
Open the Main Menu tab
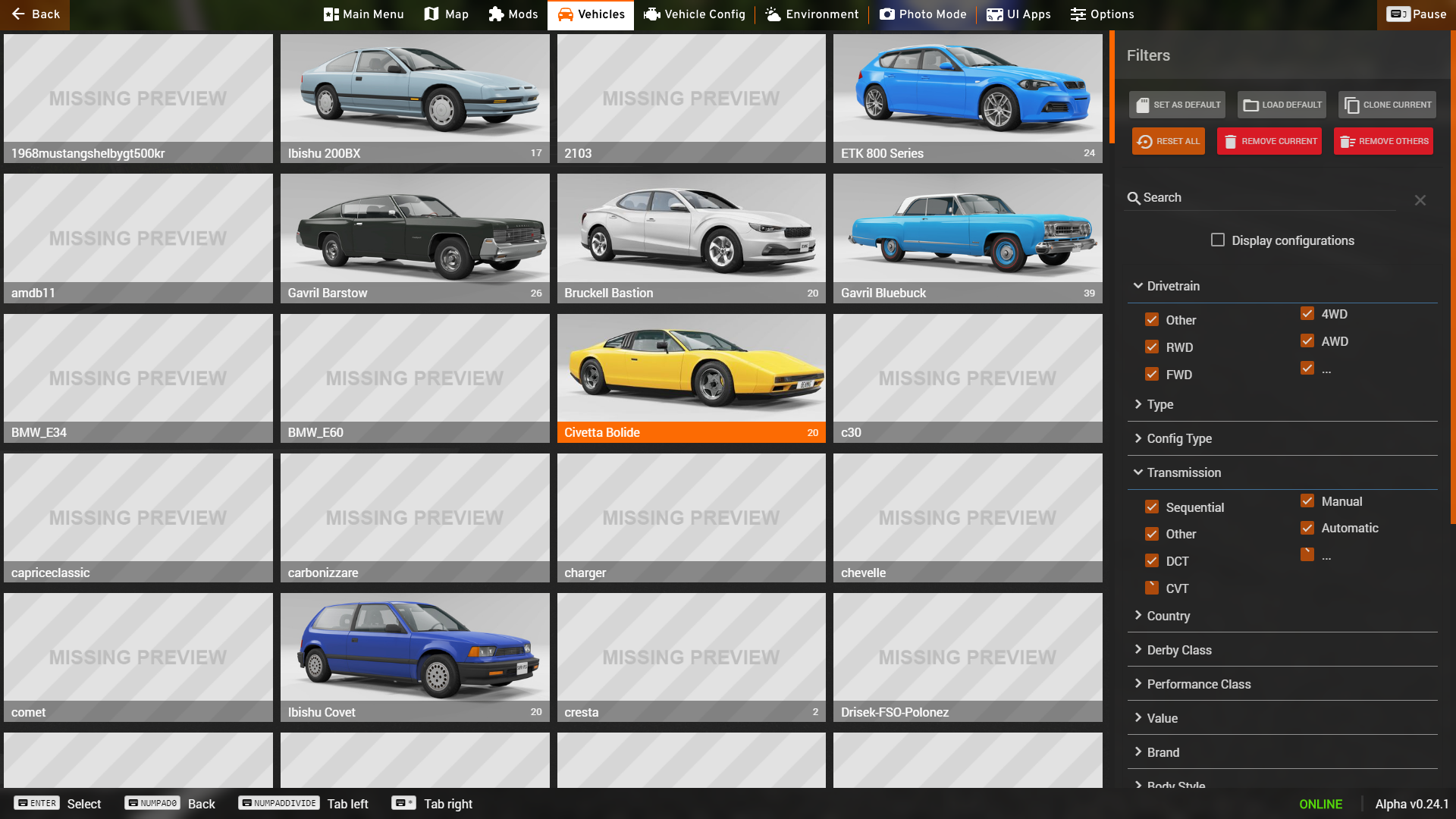364,14
